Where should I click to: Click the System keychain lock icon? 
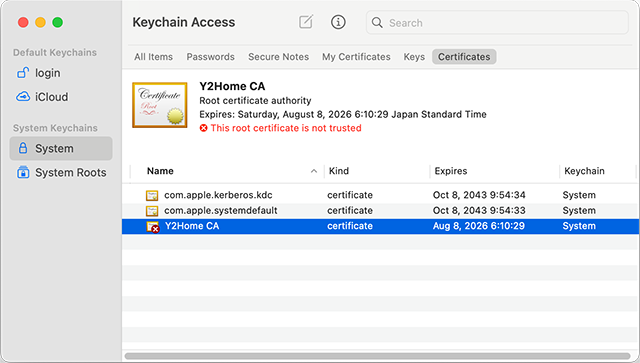(x=23, y=148)
